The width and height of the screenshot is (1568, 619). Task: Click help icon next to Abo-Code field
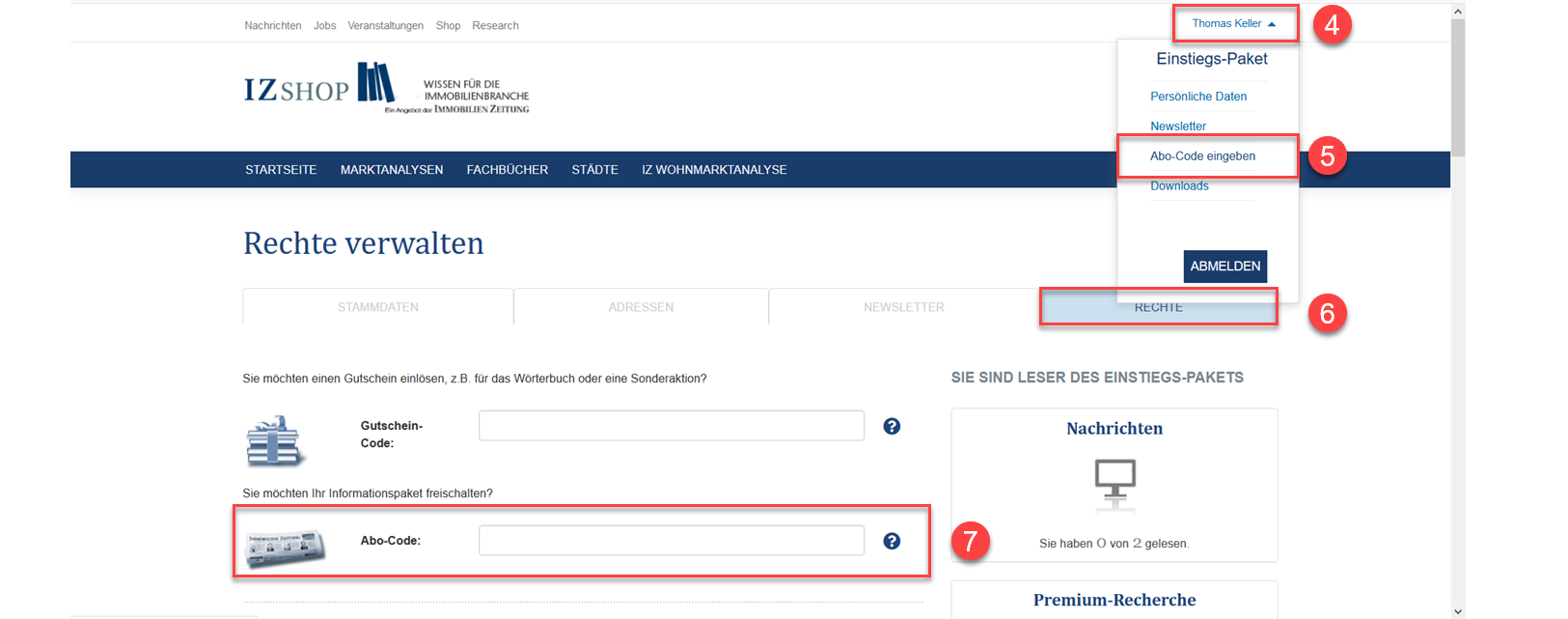pyautogui.click(x=892, y=541)
